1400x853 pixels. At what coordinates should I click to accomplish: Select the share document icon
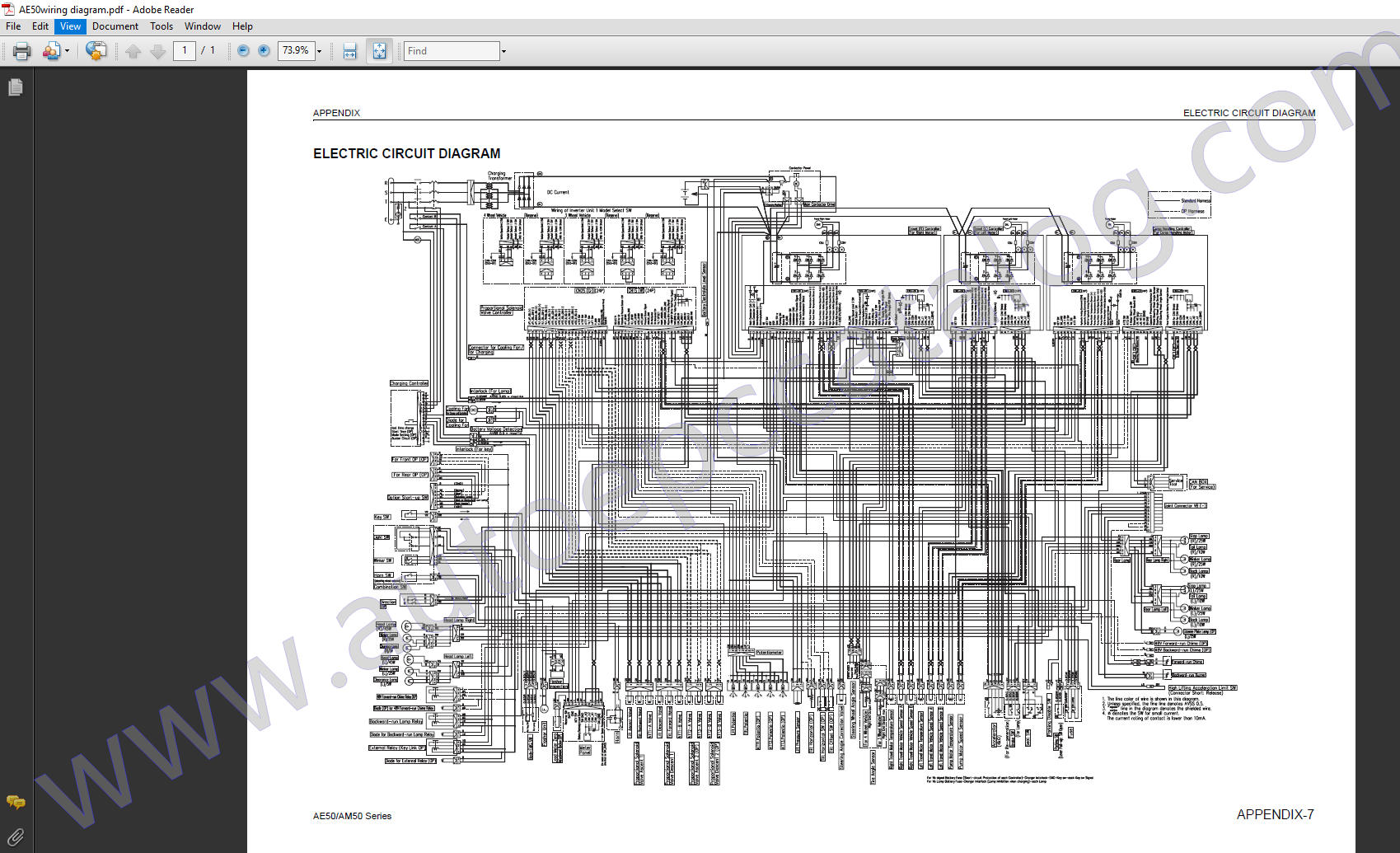(x=49, y=50)
